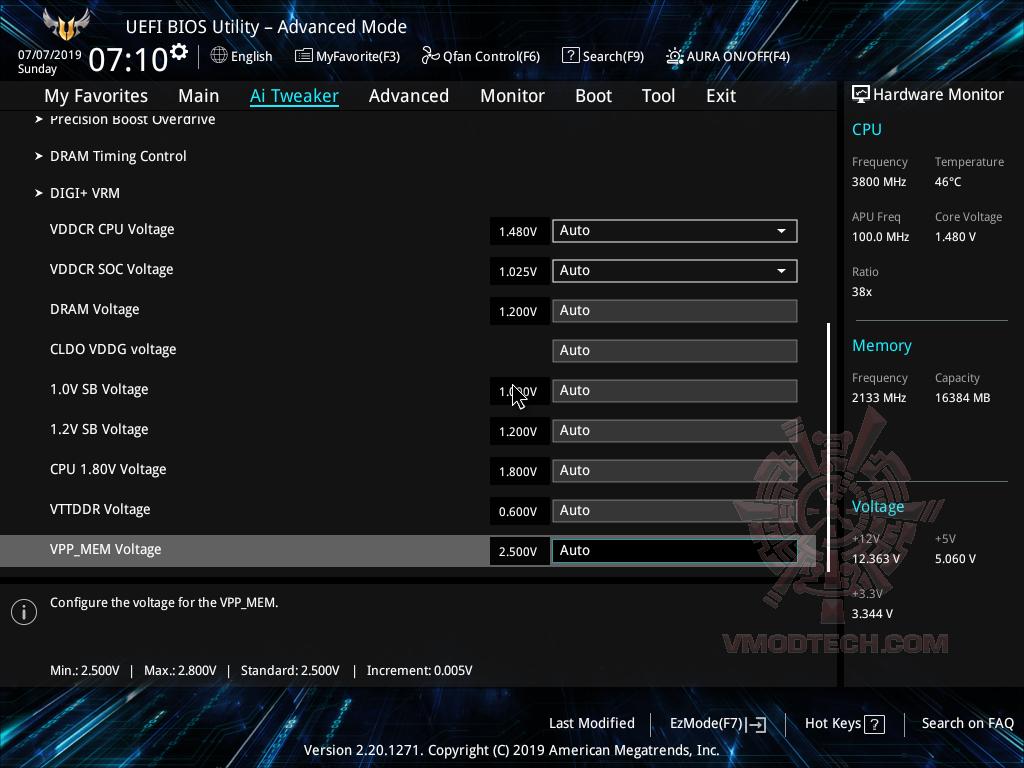Click the Hot Keys question mark icon
1024x768 pixels.
[x=874, y=724]
